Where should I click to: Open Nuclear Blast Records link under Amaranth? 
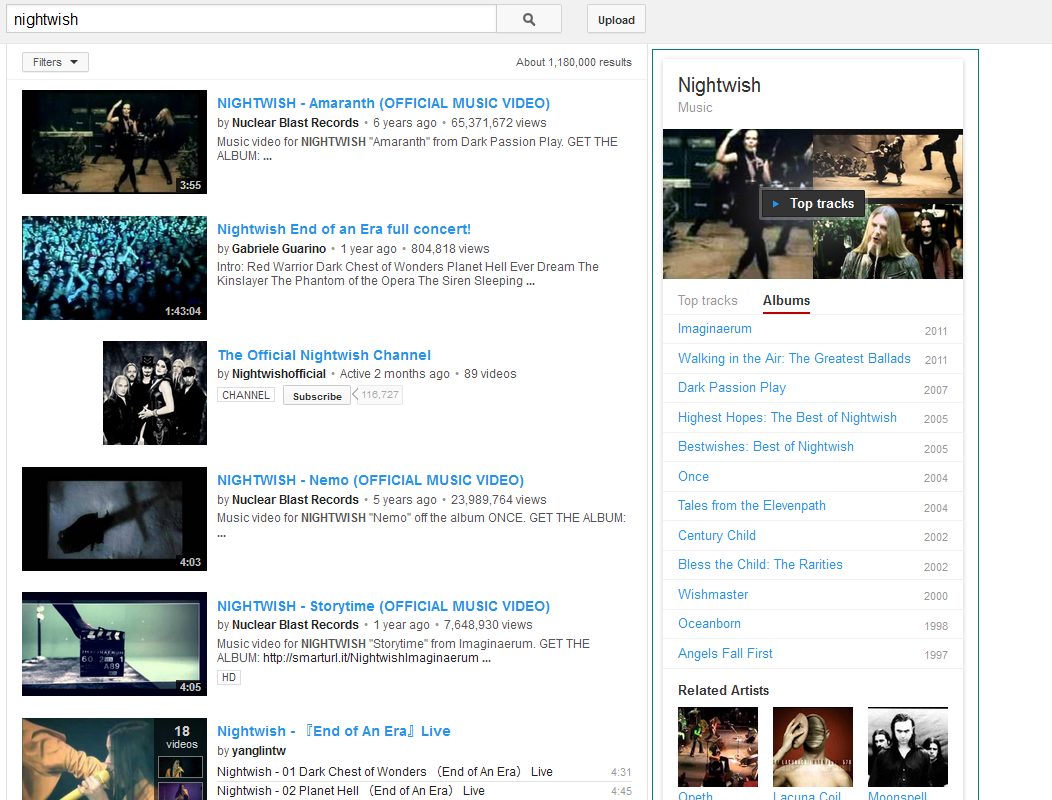pos(295,123)
